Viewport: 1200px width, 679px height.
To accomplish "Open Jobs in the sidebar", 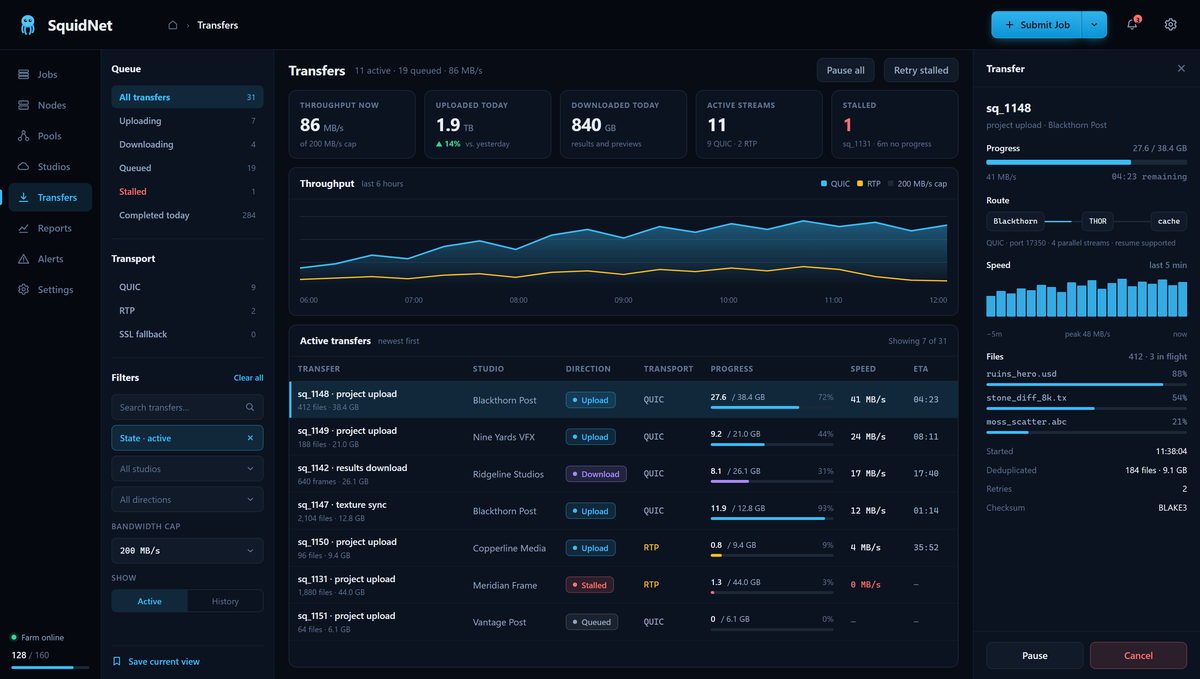I will tap(50, 74).
